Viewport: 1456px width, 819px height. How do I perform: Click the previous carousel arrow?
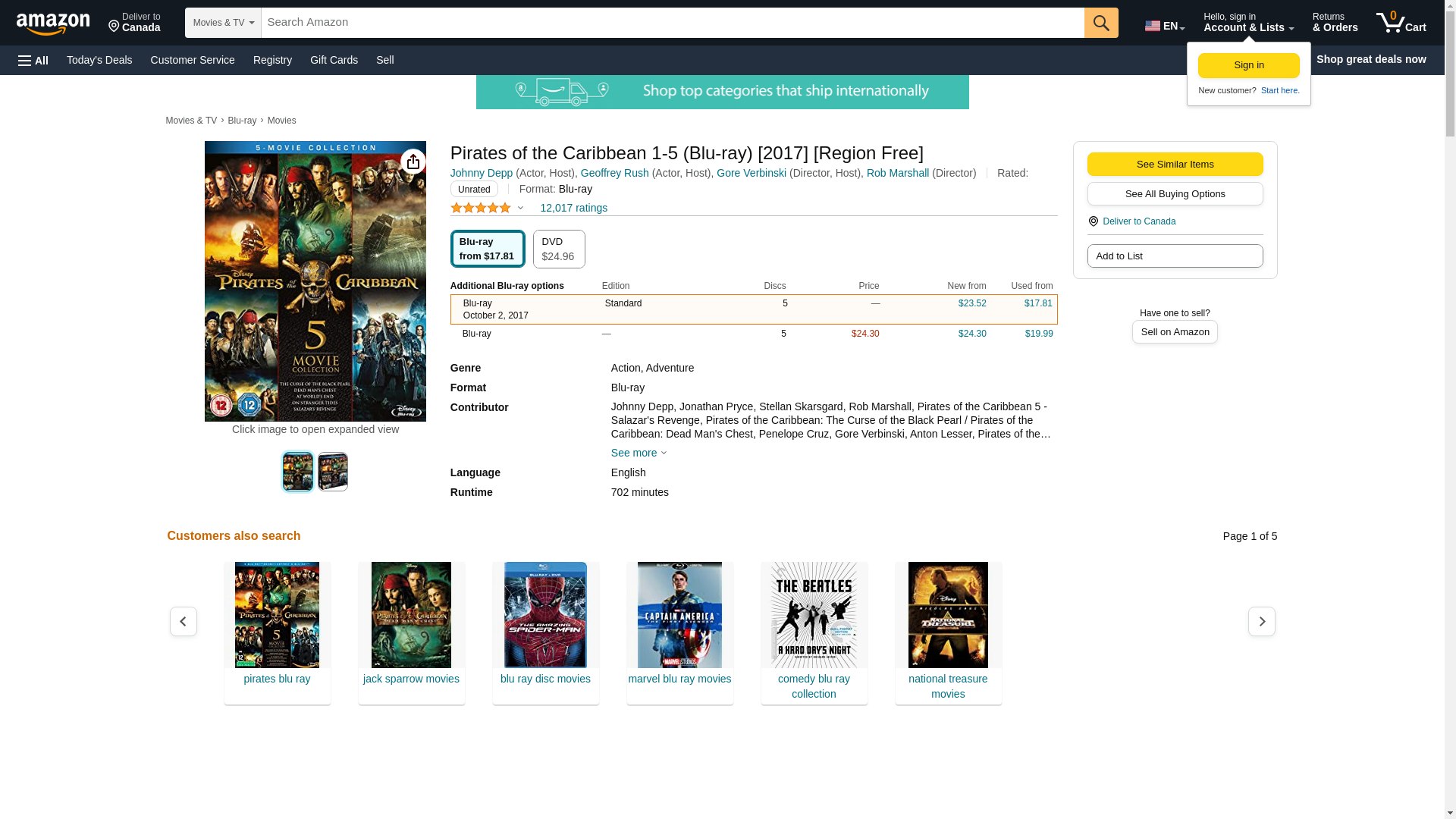coord(184,622)
